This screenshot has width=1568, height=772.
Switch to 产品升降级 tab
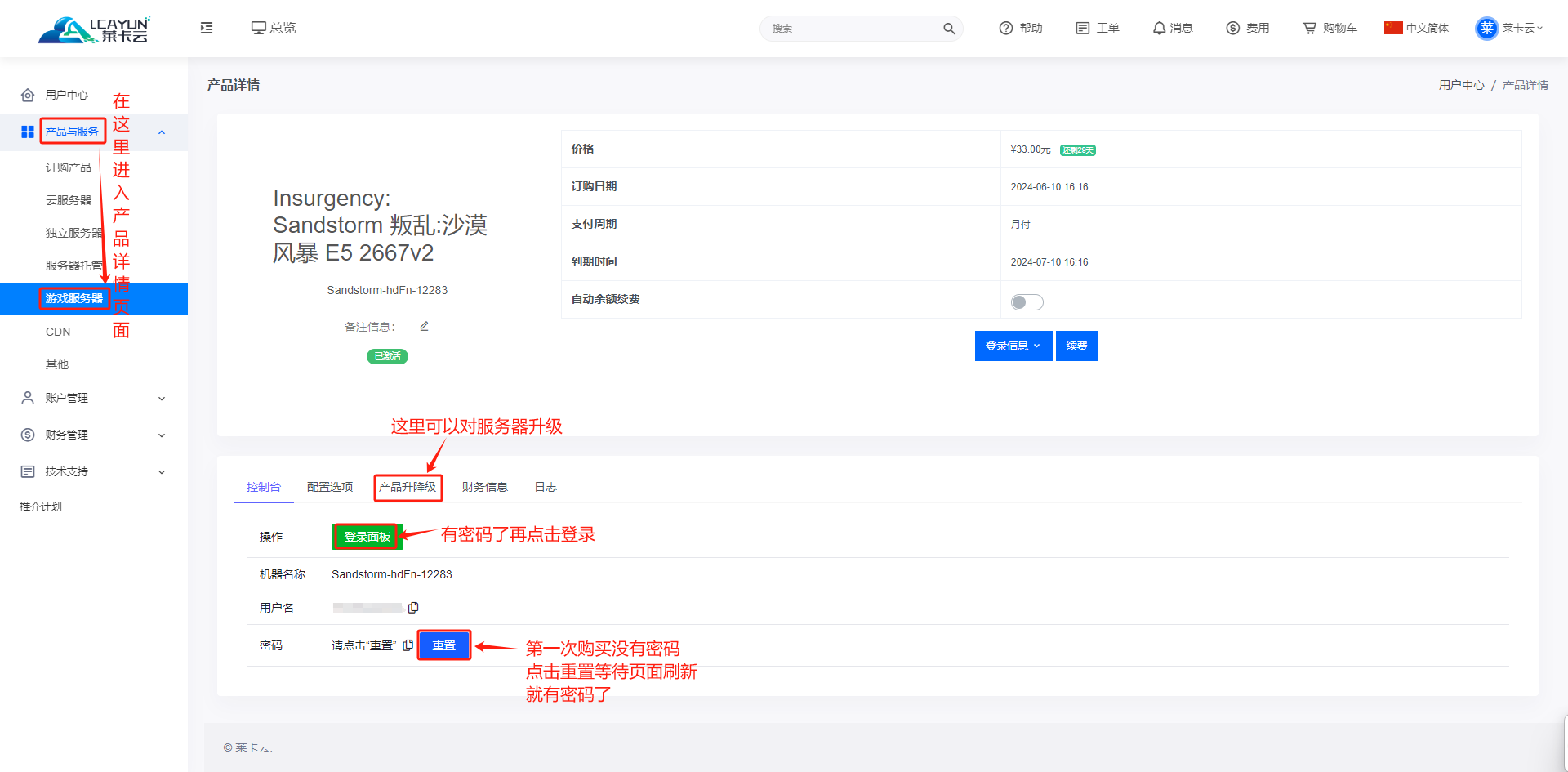point(408,487)
